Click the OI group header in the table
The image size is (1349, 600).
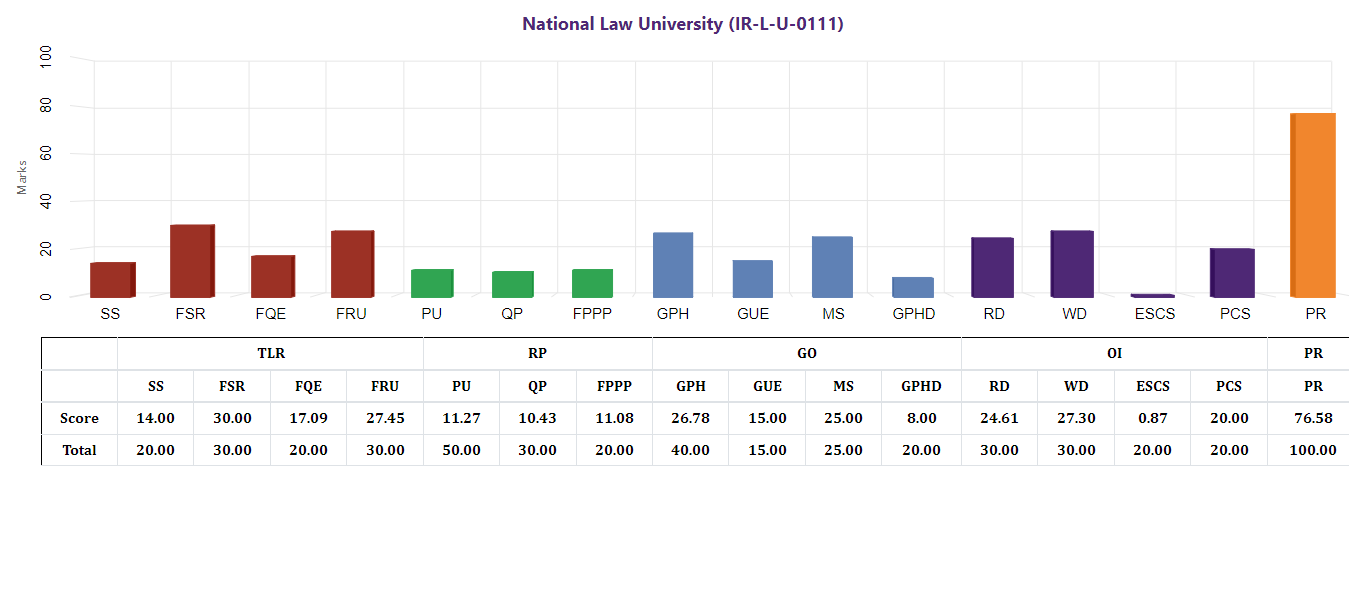[1114, 354]
